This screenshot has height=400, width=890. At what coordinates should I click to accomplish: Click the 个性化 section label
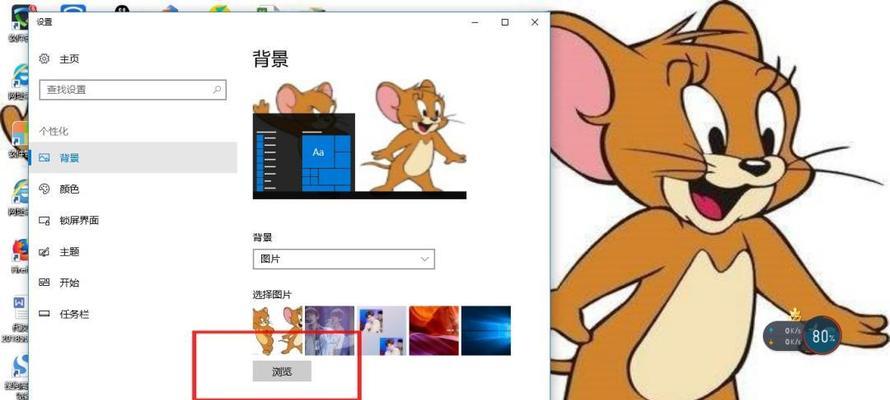(x=53, y=131)
